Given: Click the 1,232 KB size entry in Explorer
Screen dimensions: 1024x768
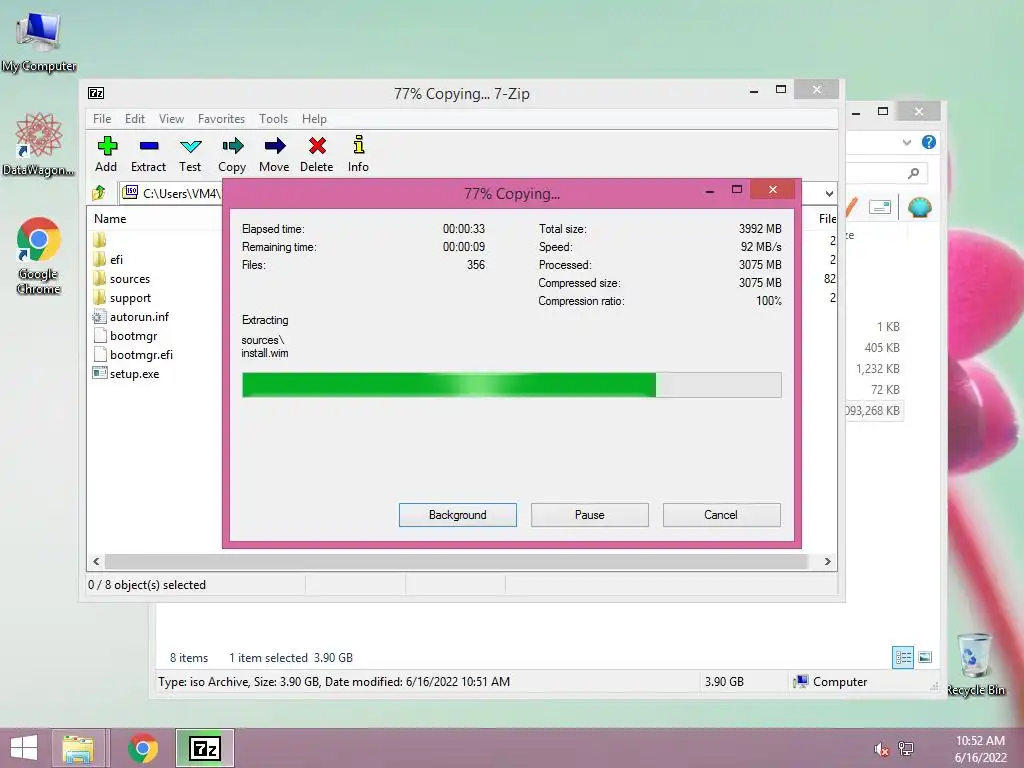Looking at the screenshot, I should pos(878,369).
